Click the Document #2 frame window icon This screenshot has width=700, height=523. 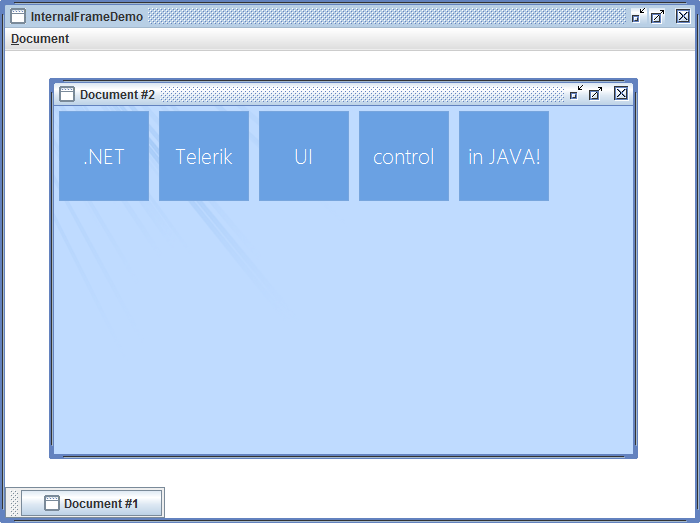point(67,94)
